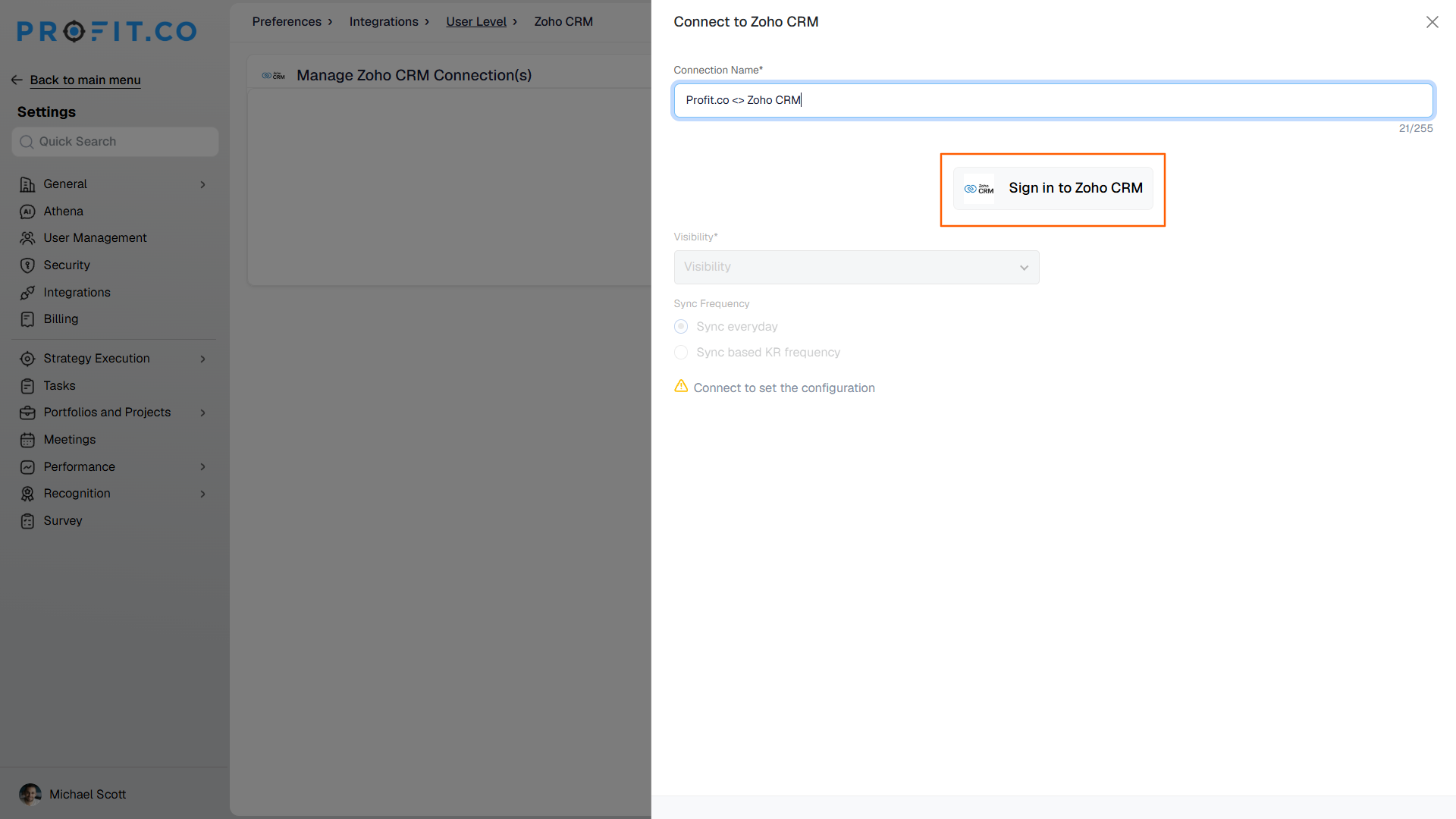Open the Visibility dropdown
Screen dimensions: 1456x819
pyautogui.click(x=856, y=267)
